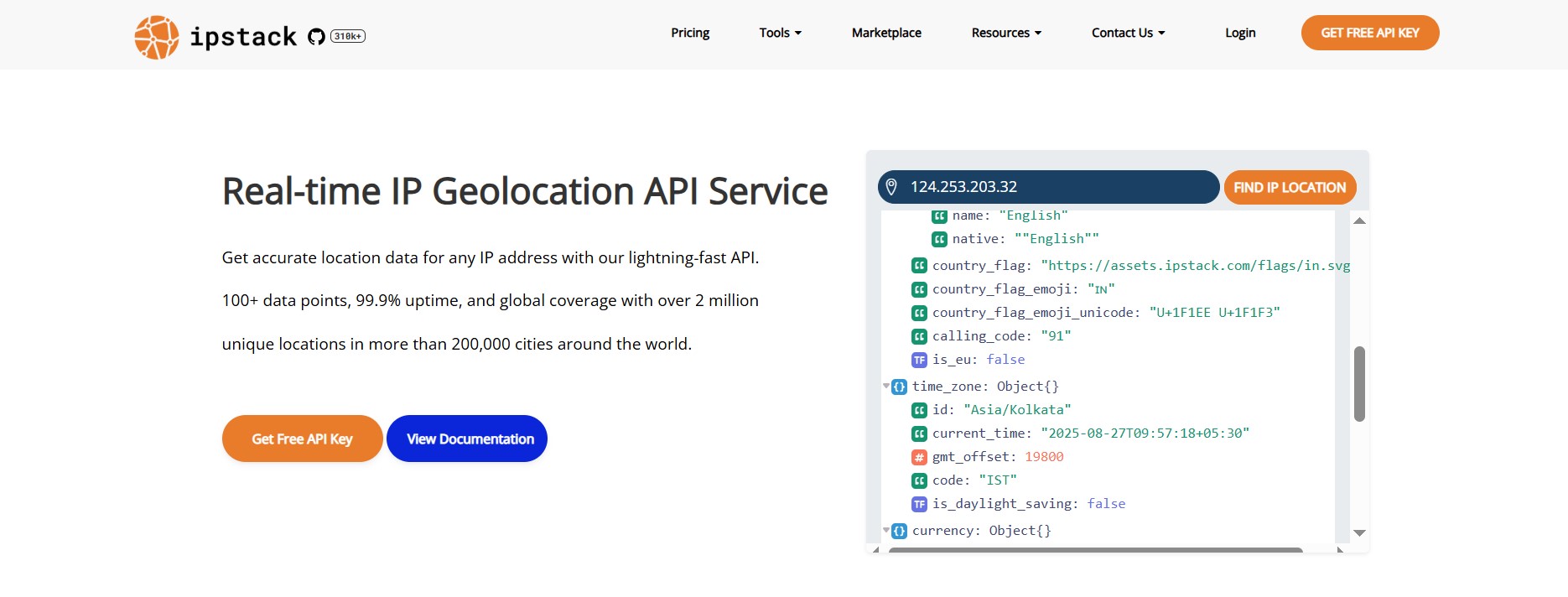Click the boolean TF icon beside is_eu
Image resolution: width=1568 pixels, height=597 pixels.
tap(919, 360)
